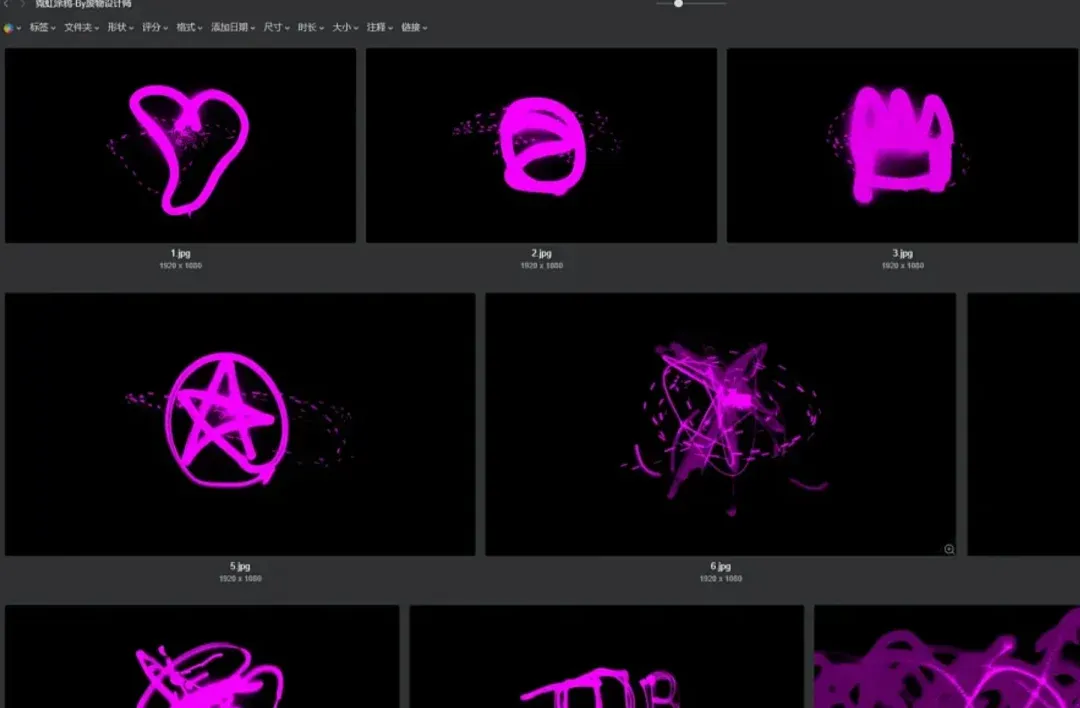Image resolution: width=1080 pixels, height=708 pixels.
Task: Expand the 文件夹 filter dropdown
Action: pyautogui.click(x=81, y=28)
